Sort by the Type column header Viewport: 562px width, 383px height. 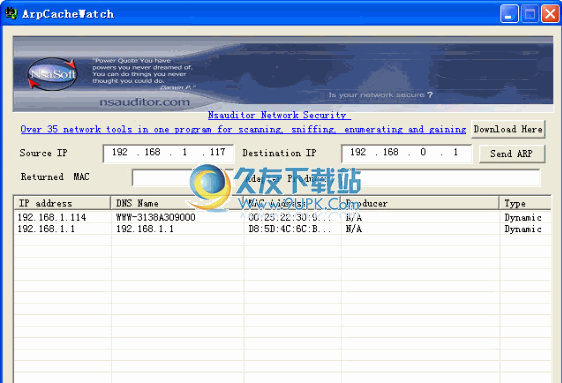pos(525,203)
